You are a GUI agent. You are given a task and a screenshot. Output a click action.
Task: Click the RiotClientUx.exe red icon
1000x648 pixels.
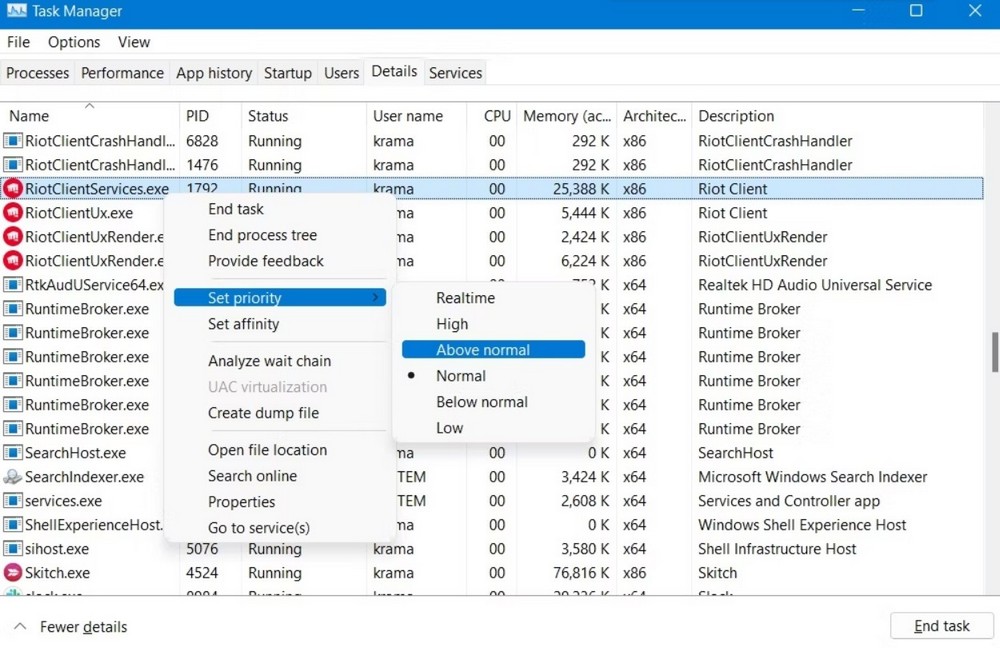click(13, 213)
